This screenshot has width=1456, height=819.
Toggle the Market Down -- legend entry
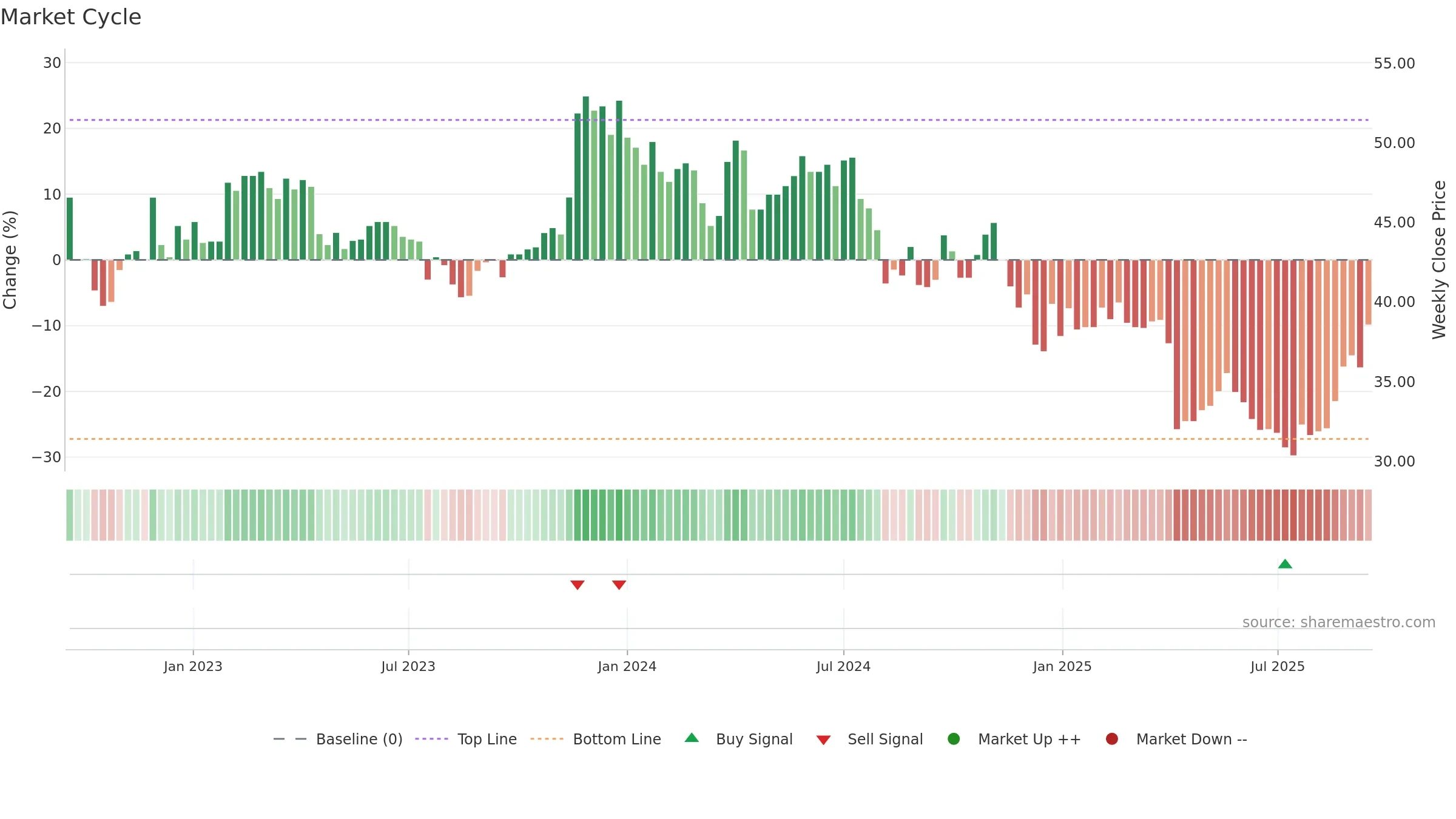tap(1176, 739)
